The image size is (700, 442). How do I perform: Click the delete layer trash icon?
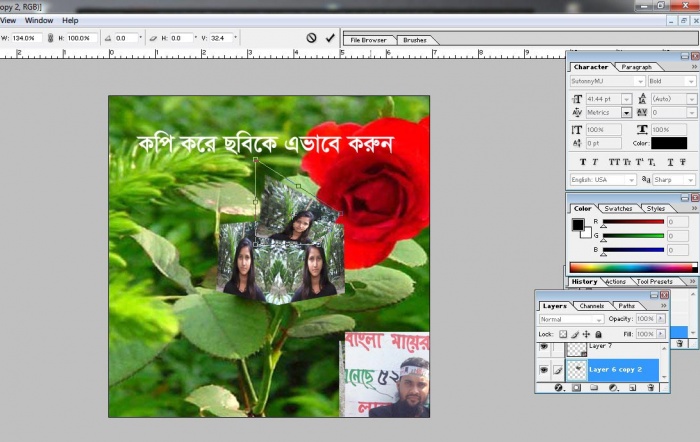pos(651,386)
